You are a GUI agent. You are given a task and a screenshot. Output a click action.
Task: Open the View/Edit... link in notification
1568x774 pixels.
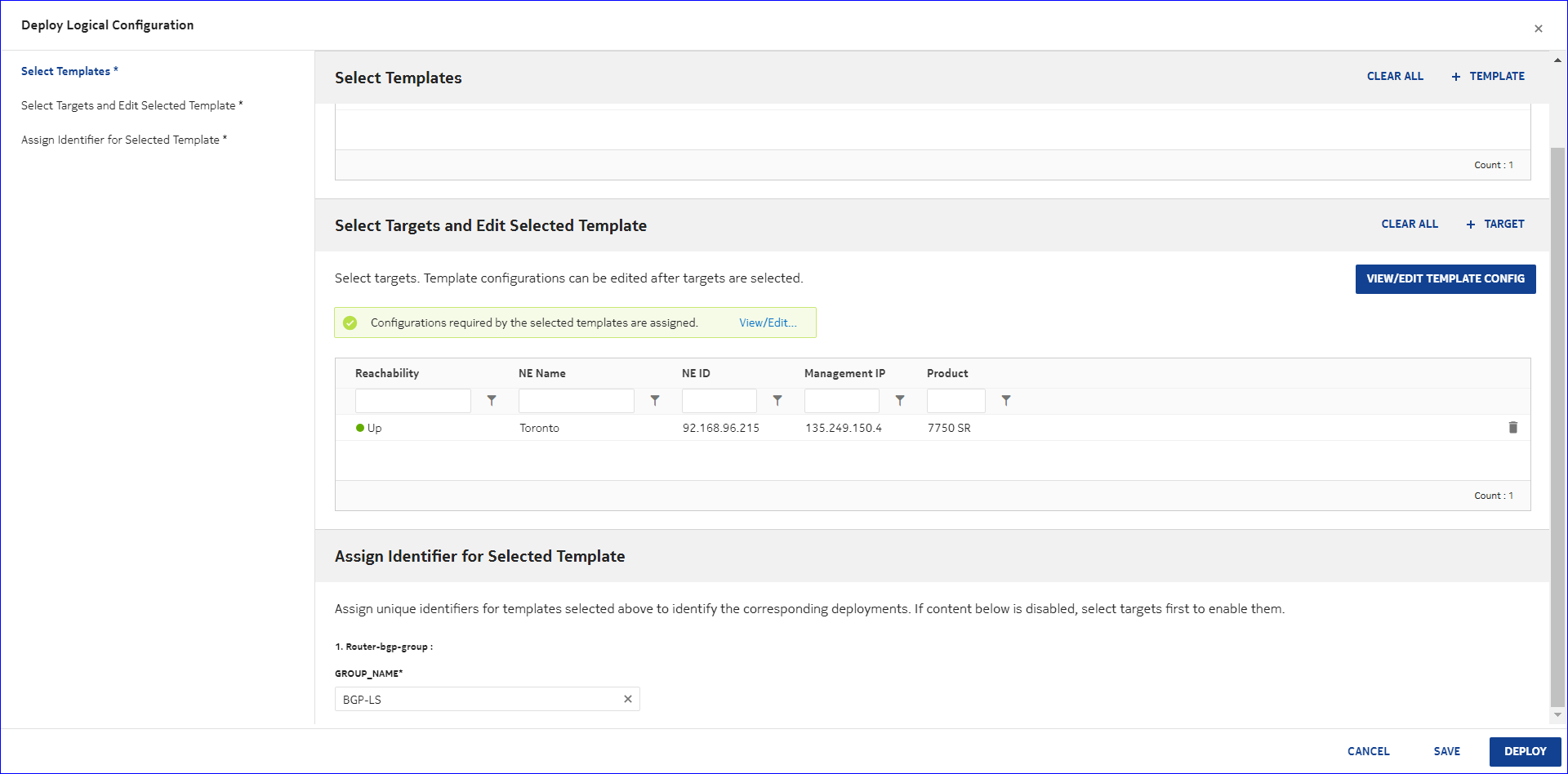[x=768, y=322]
